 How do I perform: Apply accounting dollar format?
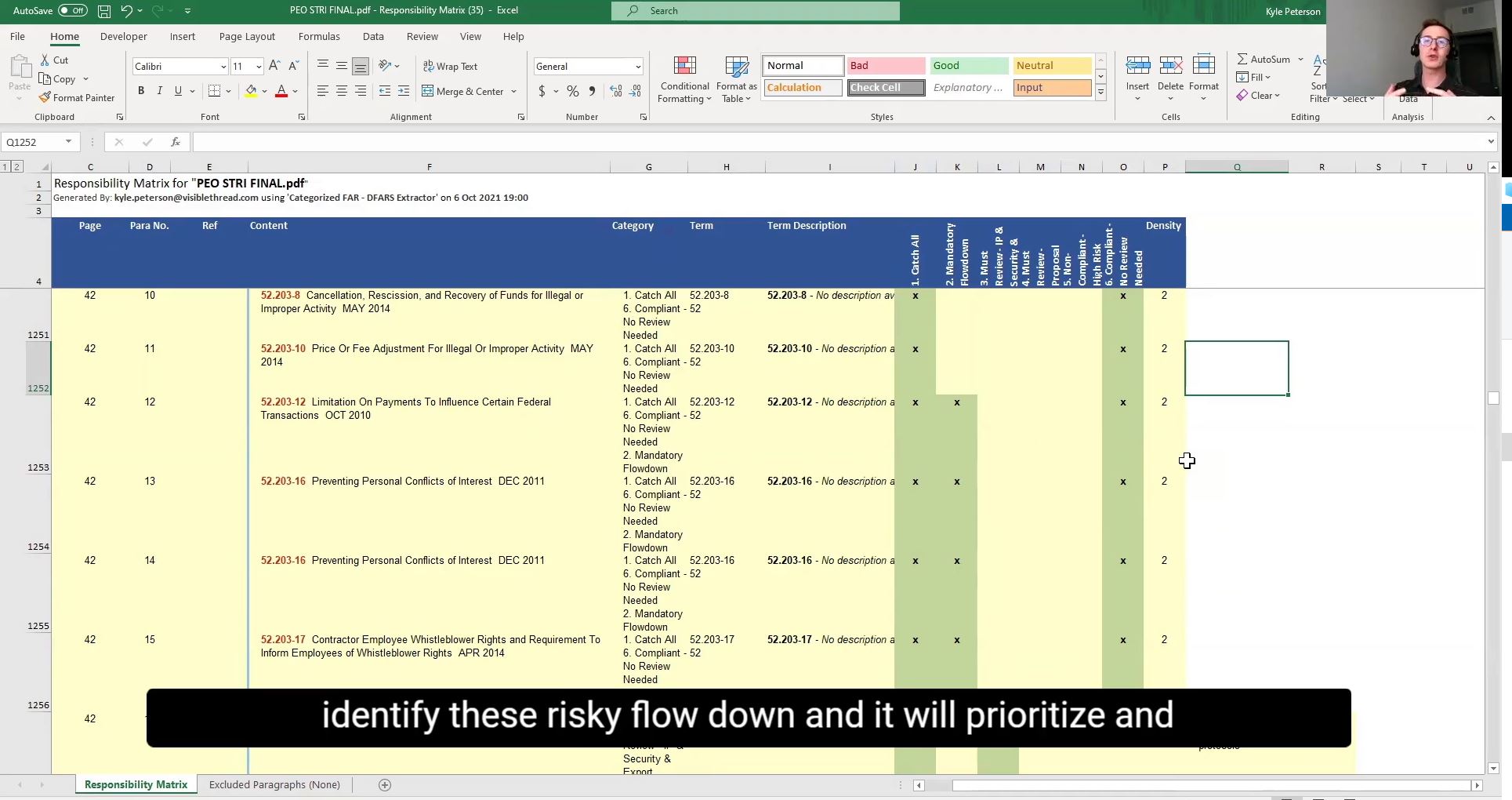point(542,91)
